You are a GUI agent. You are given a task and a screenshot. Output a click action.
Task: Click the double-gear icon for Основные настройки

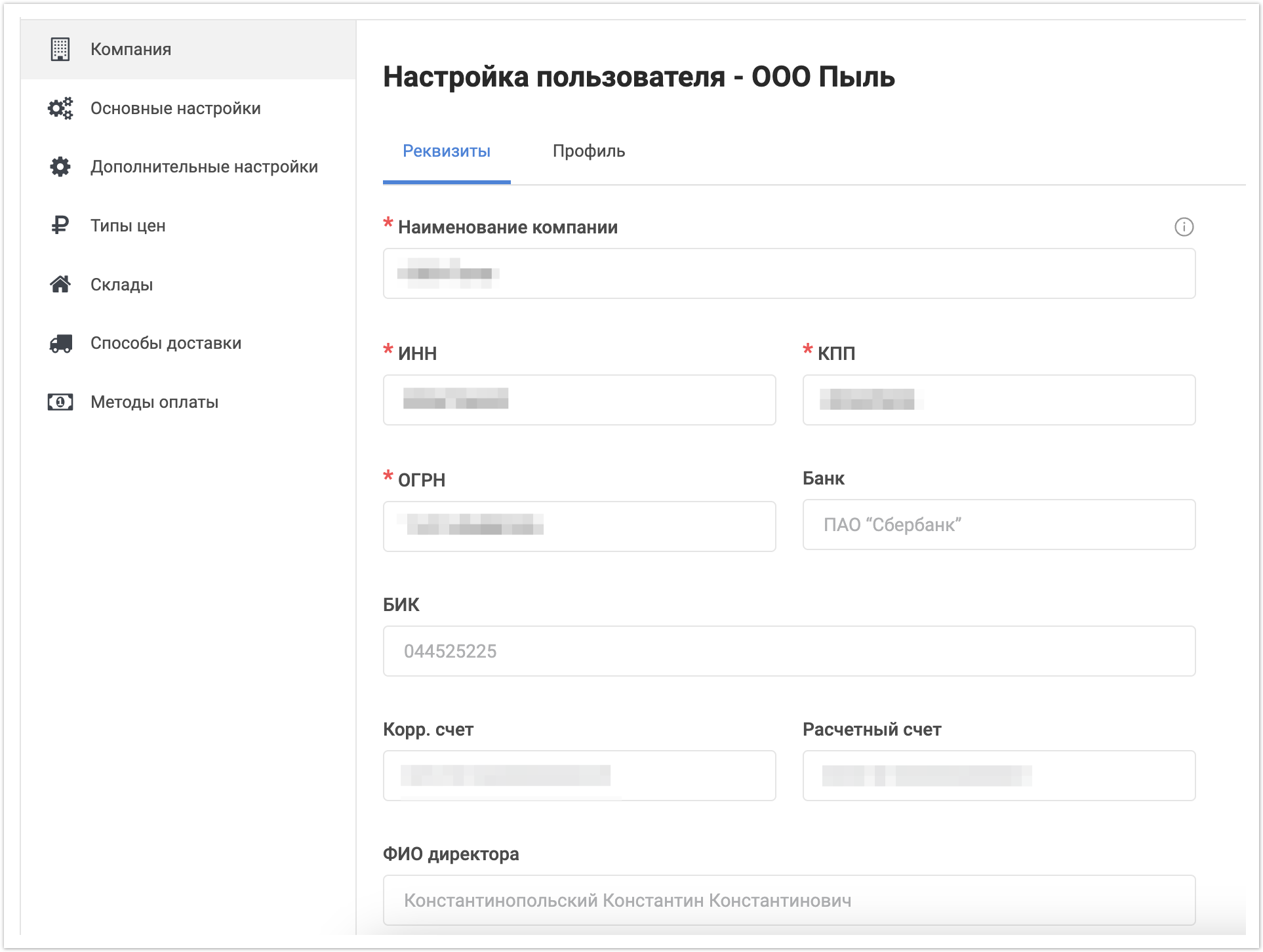pos(60,108)
